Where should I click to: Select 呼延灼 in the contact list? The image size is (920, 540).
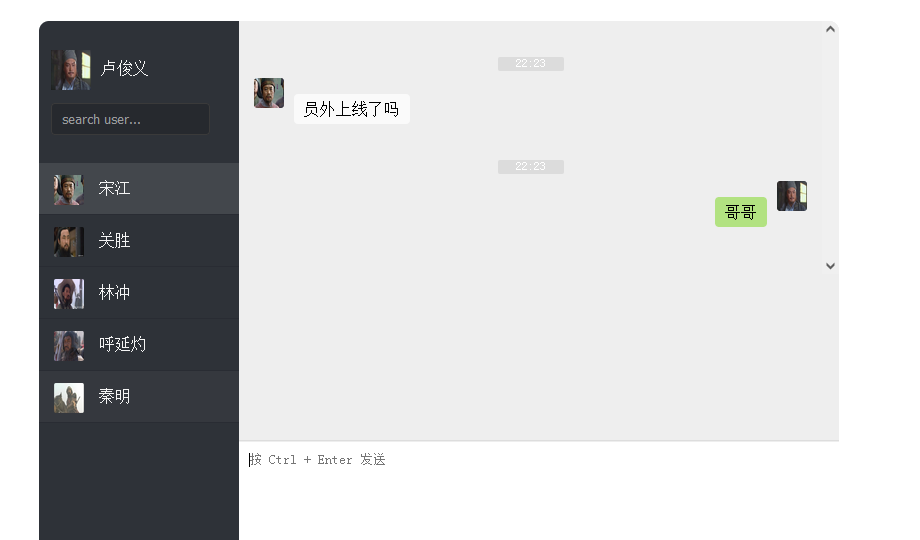tap(139, 345)
